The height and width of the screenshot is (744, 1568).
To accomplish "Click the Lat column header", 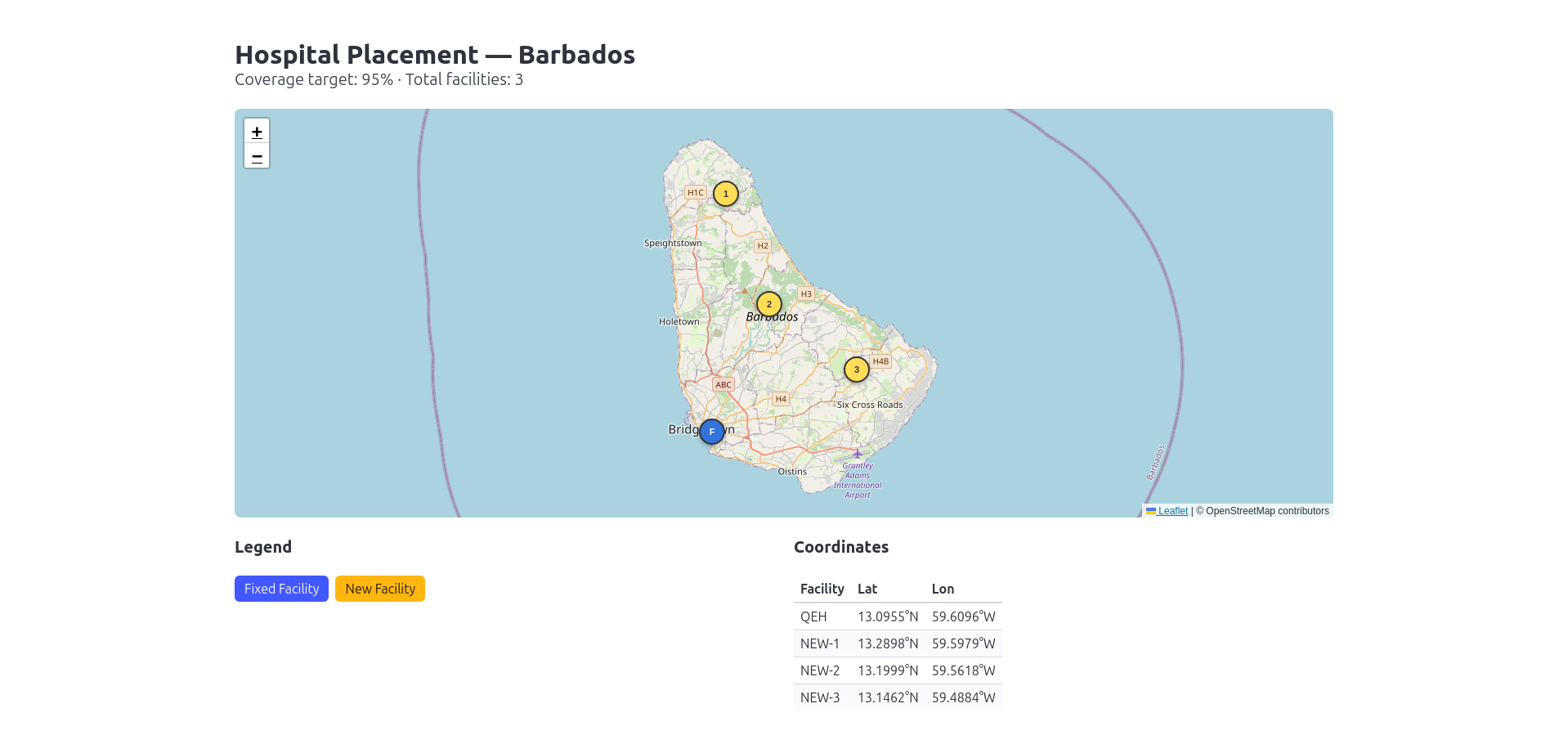I will [x=867, y=589].
